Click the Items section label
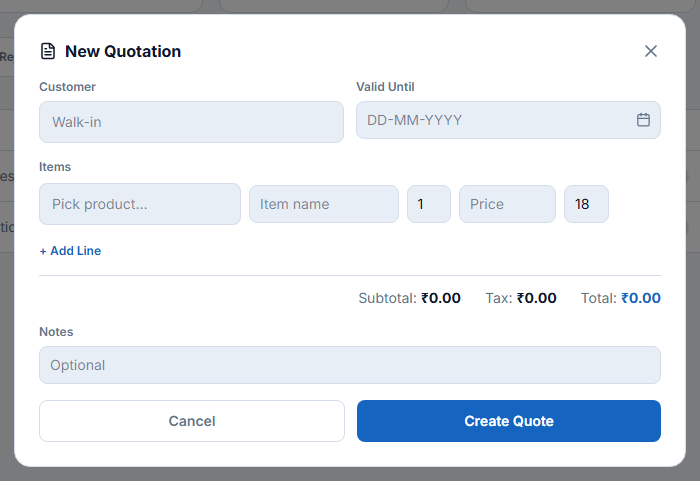Screen dimensions: 700x481 click(x=55, y=167)
